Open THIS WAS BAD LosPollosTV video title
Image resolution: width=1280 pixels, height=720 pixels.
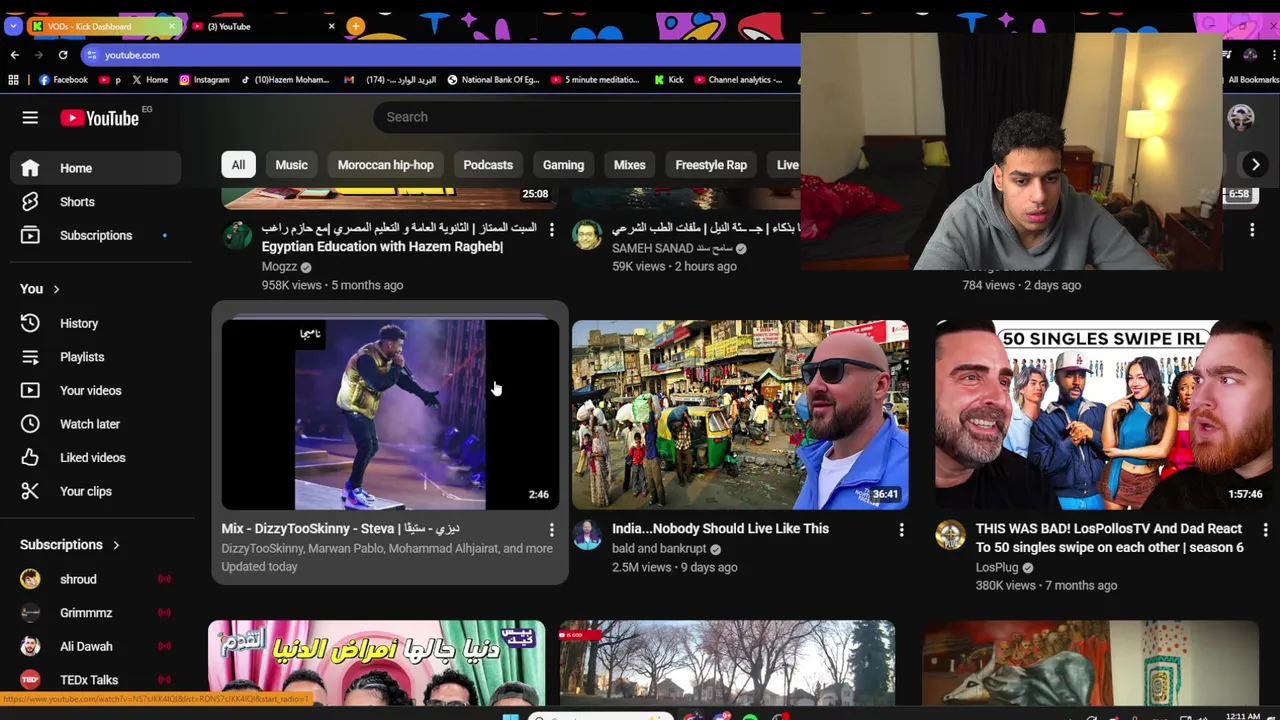[1109, 538]
